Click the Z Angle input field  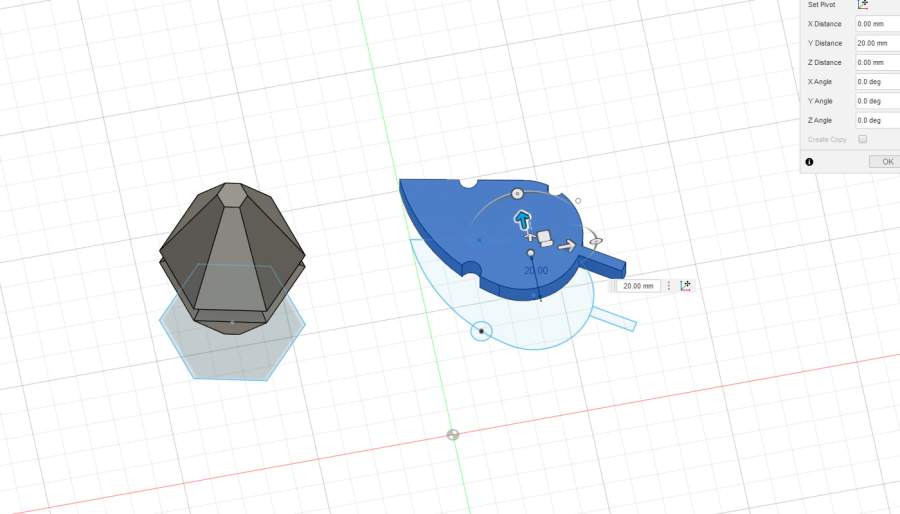pyautogui.click(x=878, y=120)
